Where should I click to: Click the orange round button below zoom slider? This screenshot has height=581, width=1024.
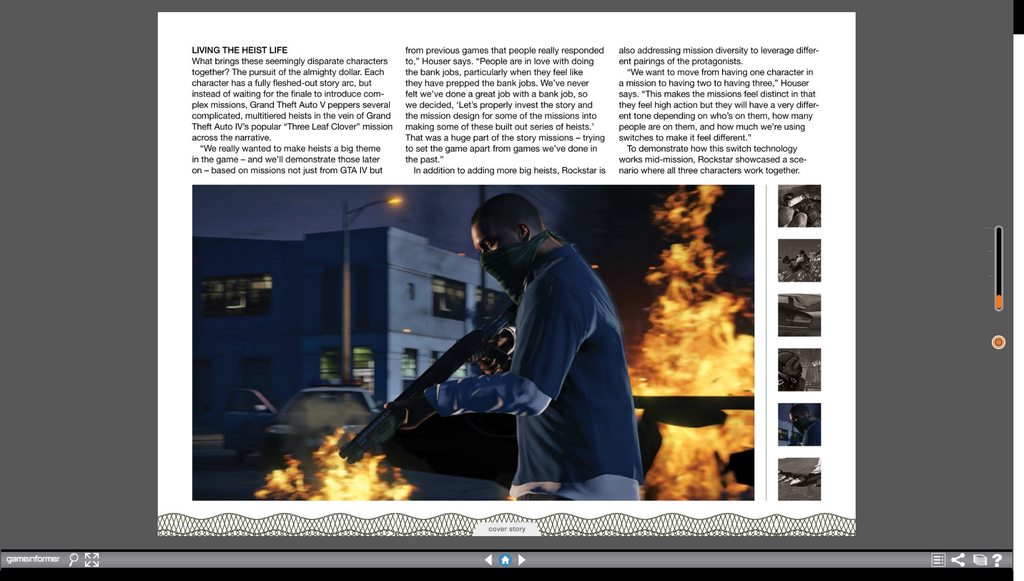point(998,342)
